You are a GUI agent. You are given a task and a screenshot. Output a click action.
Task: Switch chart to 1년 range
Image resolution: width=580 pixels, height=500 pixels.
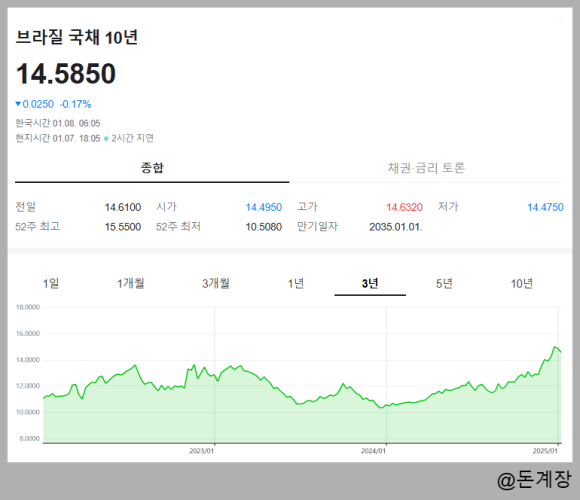[x=296, y=284]
